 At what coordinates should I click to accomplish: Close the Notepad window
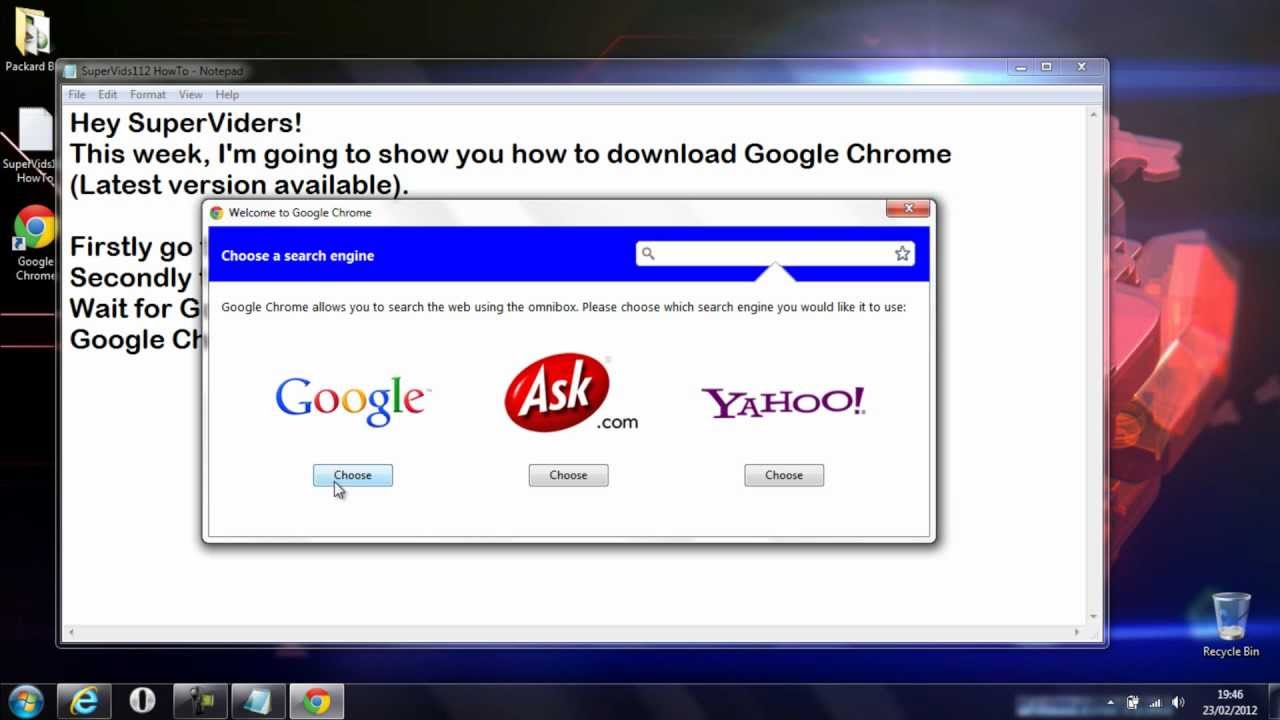coord(1081,67)
